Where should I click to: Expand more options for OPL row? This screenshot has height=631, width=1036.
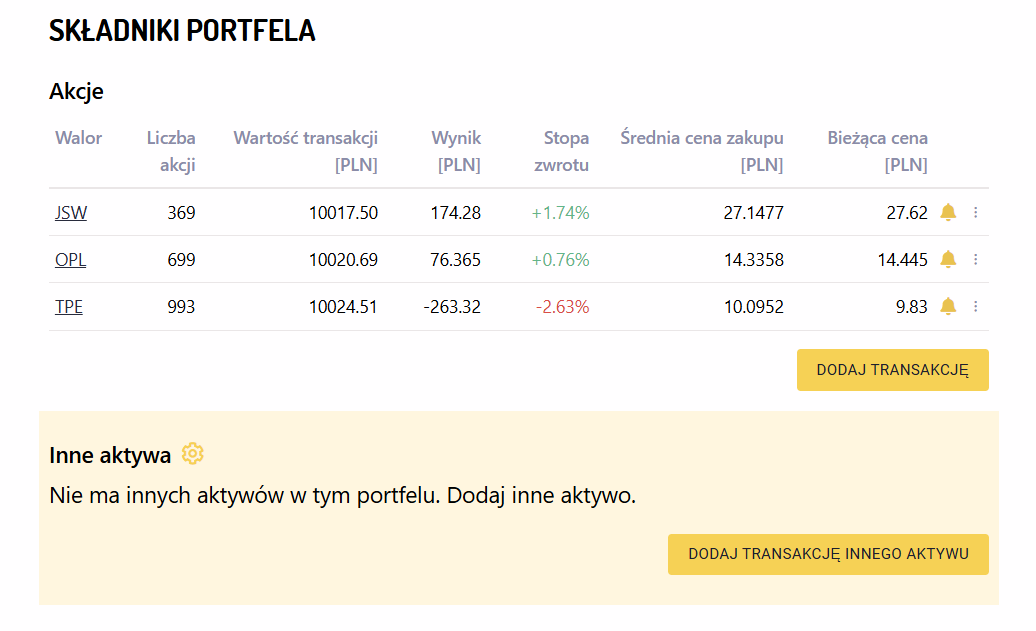click(976, 259)
